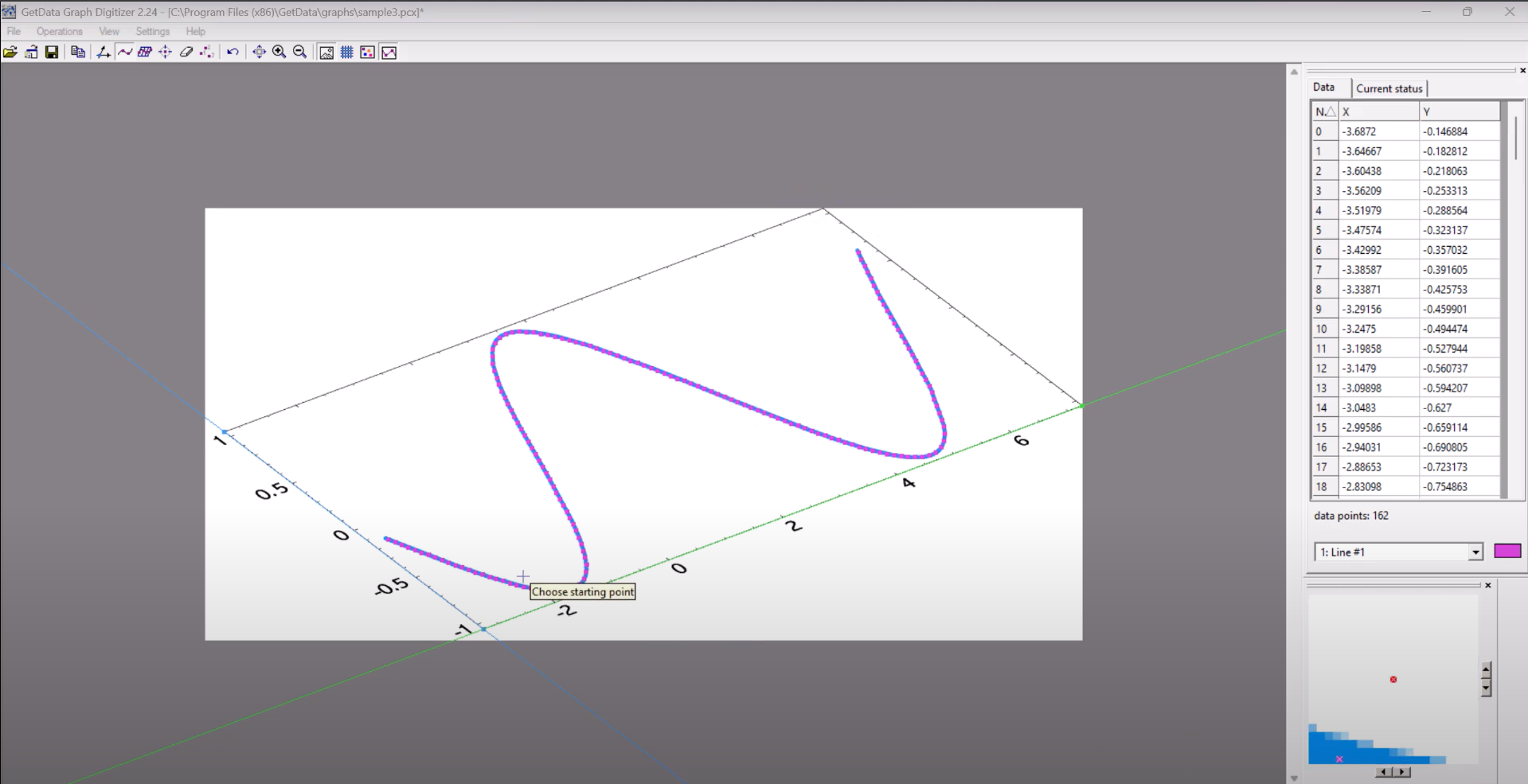The height and width of the screenshot is (784, 1528).
Task: Activate the Move/Pan tool
Action: click(x=259, y=52)
